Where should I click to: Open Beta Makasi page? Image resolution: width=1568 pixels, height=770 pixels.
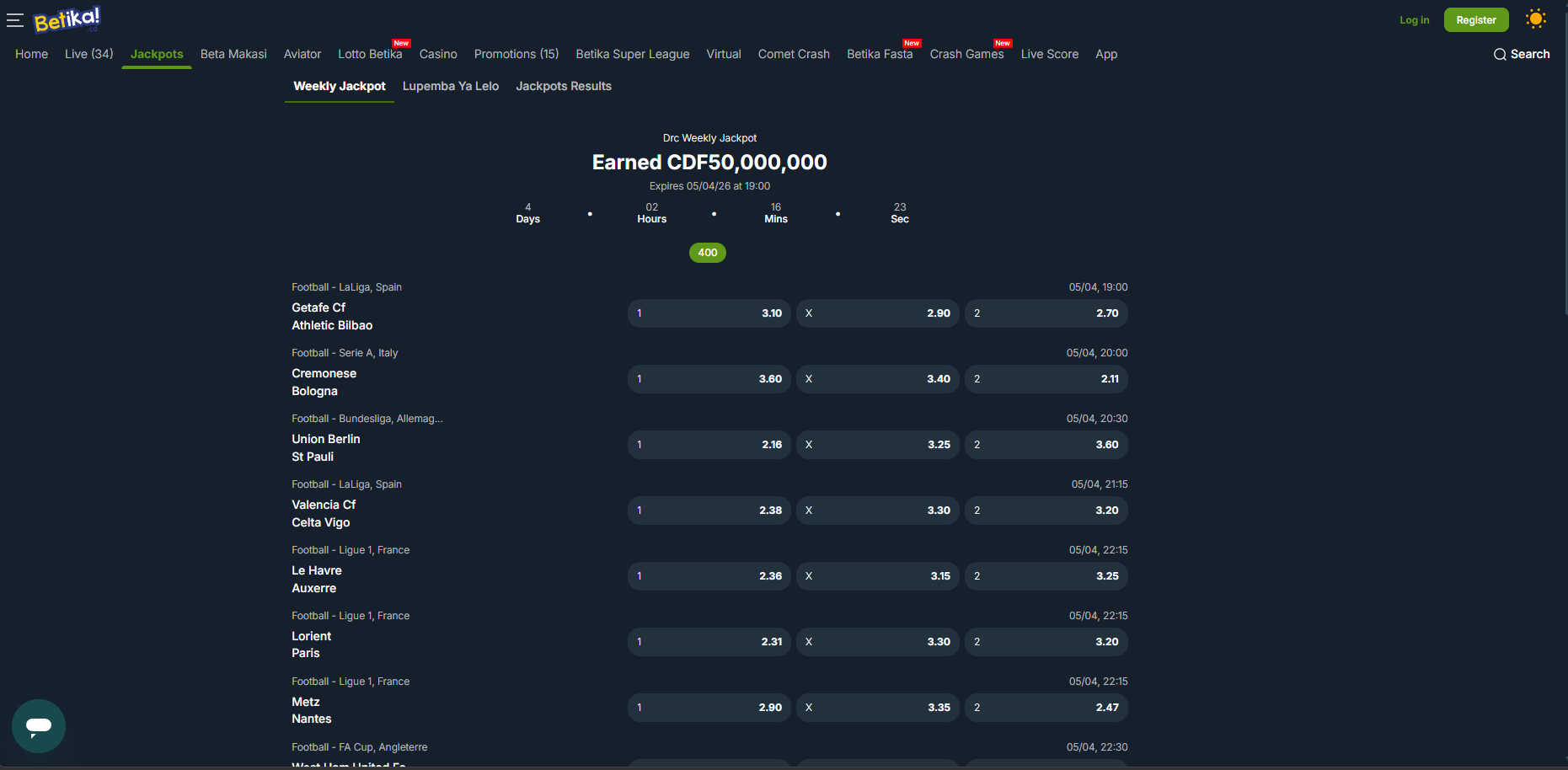point(233,54)
